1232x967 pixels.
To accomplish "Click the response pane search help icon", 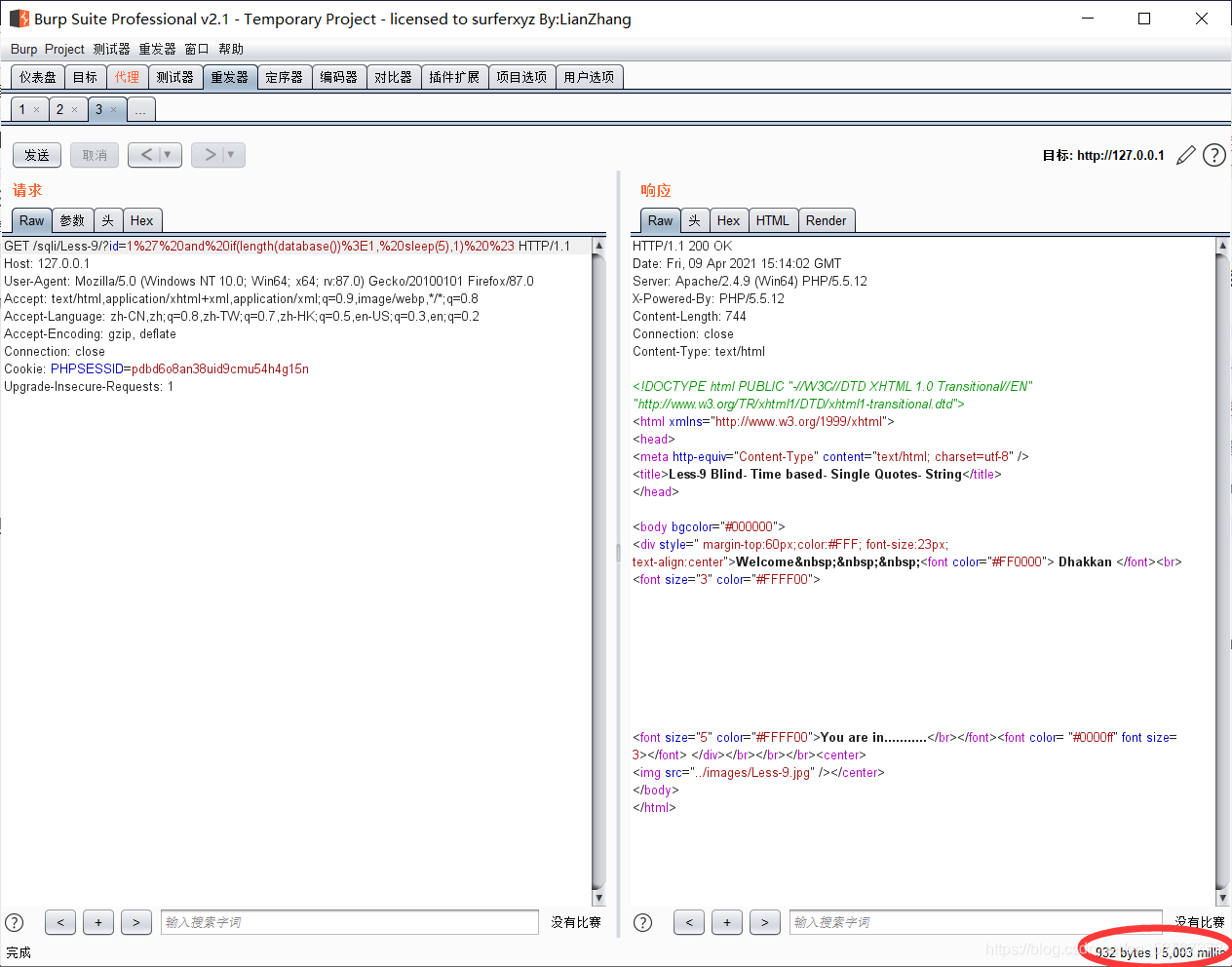I will tap(643, 922).
